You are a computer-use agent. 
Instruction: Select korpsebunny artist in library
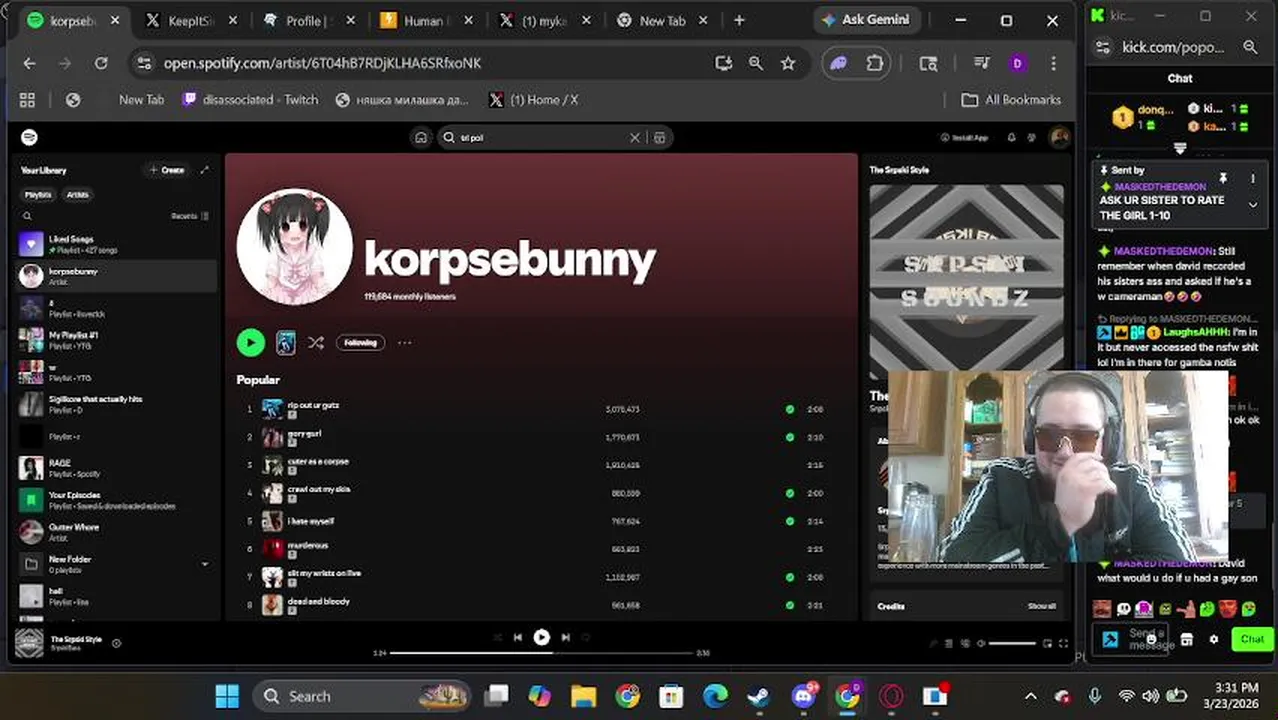[117, 276]
